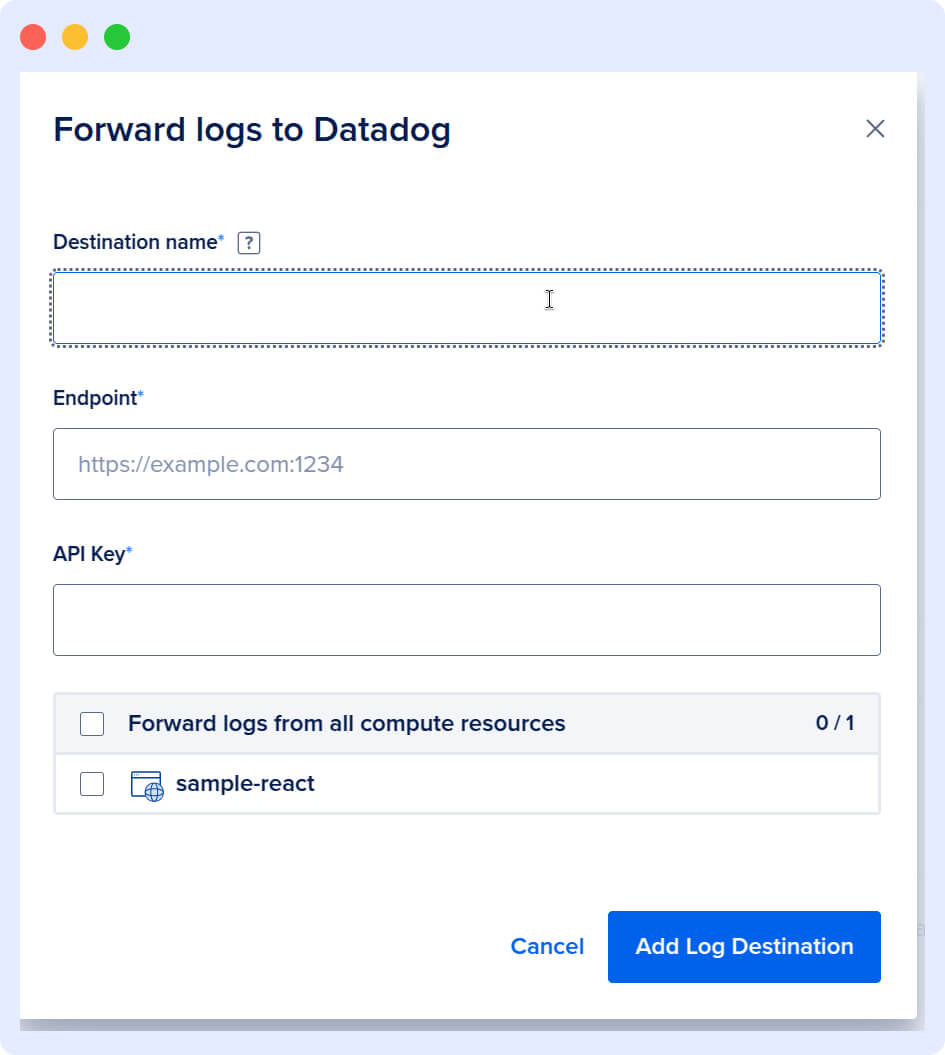Click the sample-react application icon
Screen dimensions: 945x1055
pyautogui.click(x=146, y=784)
